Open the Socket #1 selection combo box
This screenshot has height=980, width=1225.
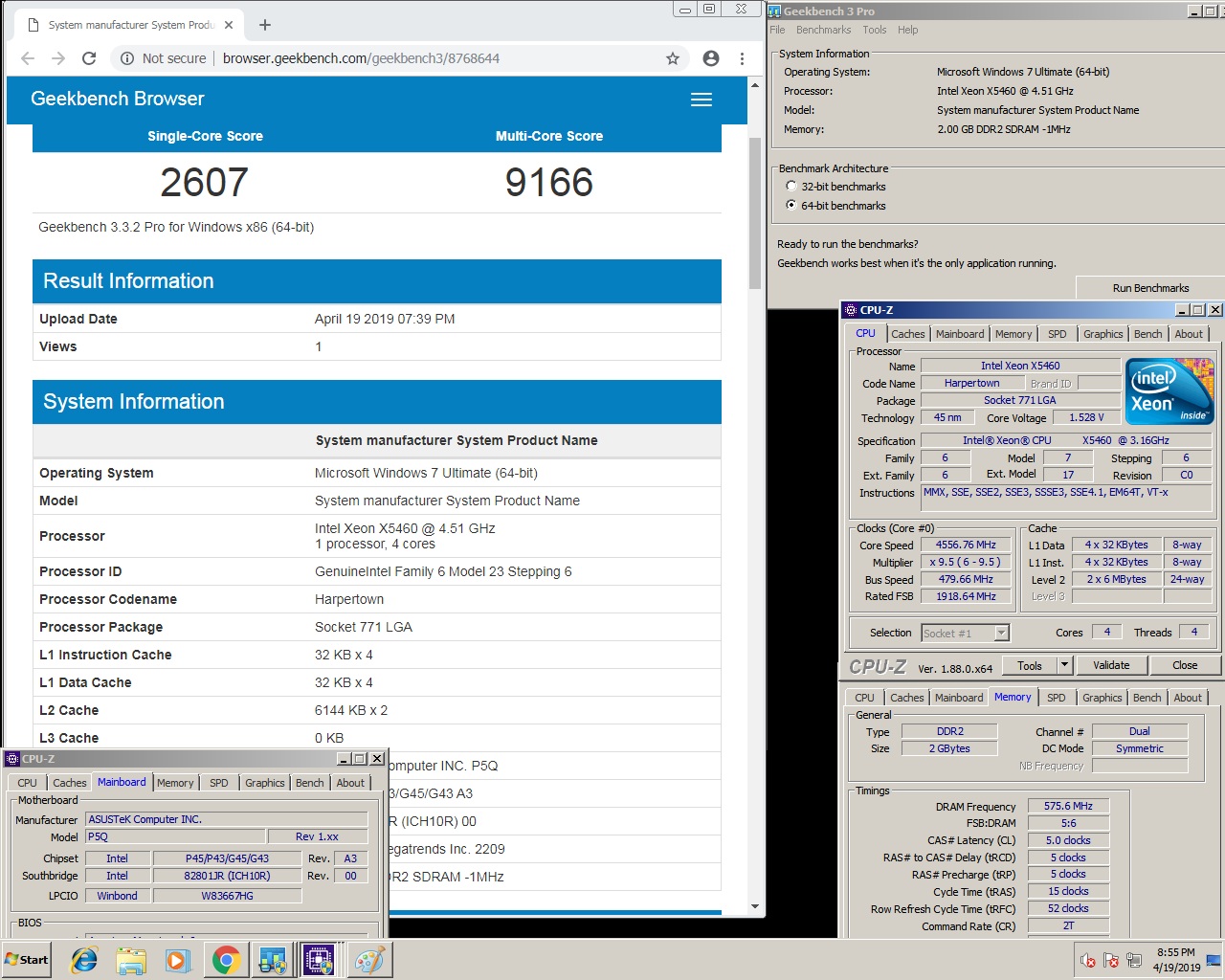pos(965,633)
